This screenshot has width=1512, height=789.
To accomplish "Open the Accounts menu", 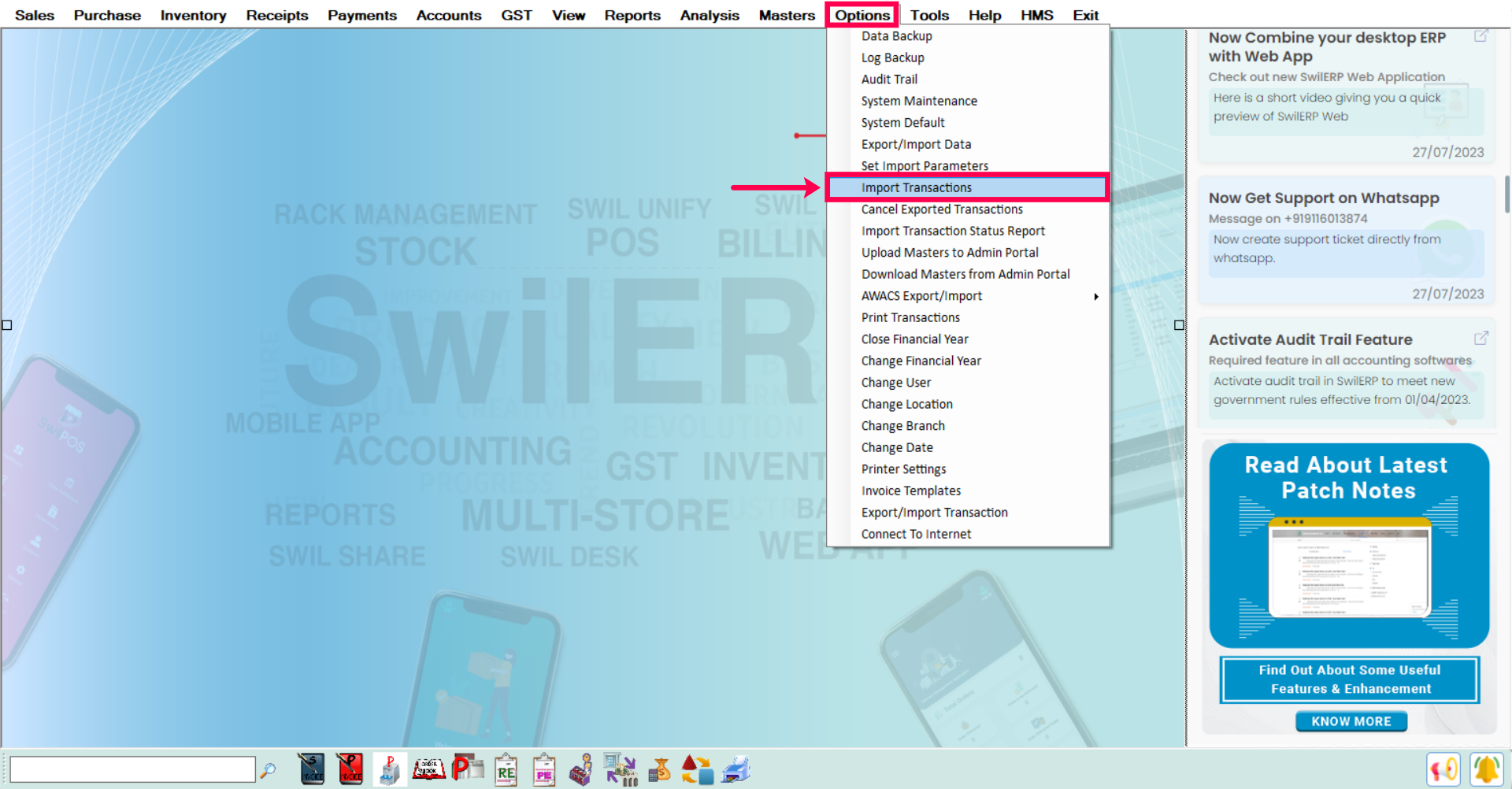I will click(449, 15).
